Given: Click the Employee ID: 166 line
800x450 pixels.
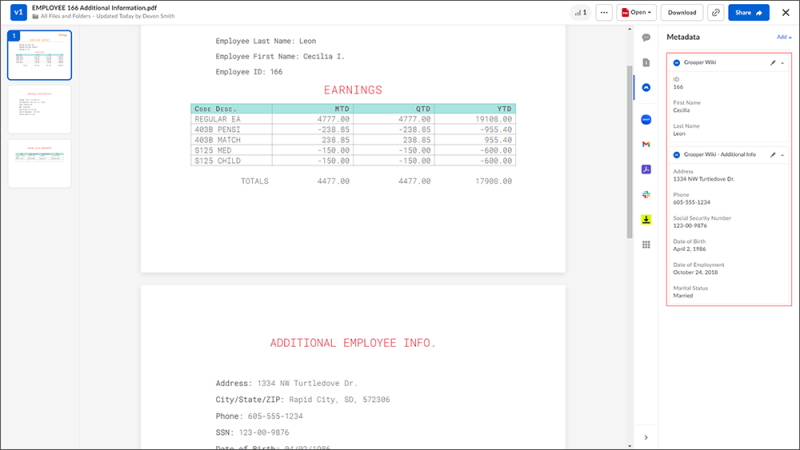Looking at the screenshot, I should (x=249, y=72).
